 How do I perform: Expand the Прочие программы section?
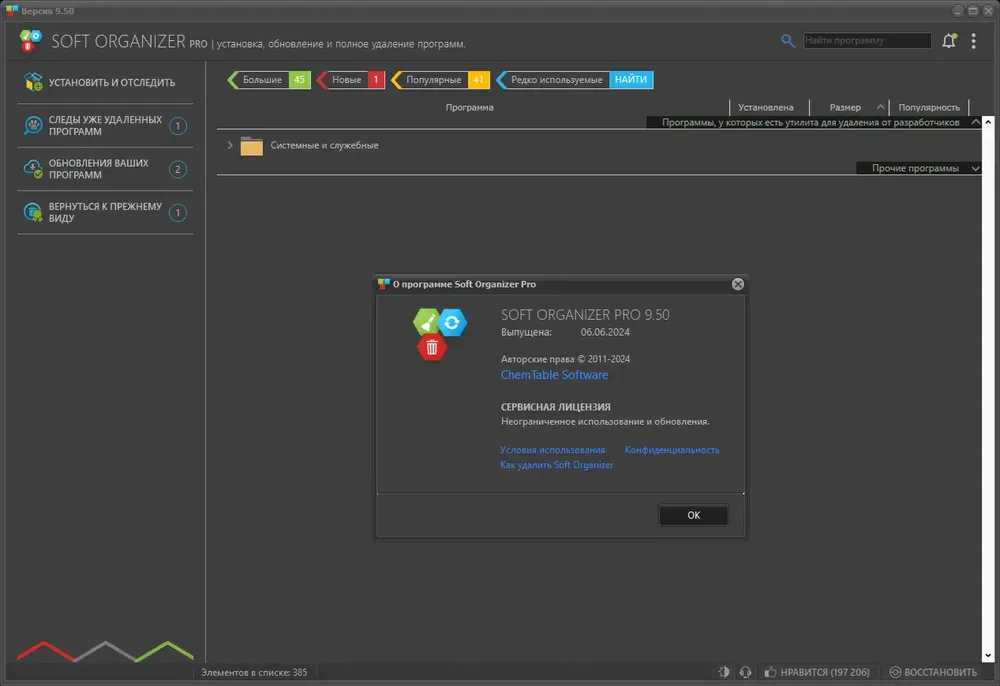click(x=975, y=168)
